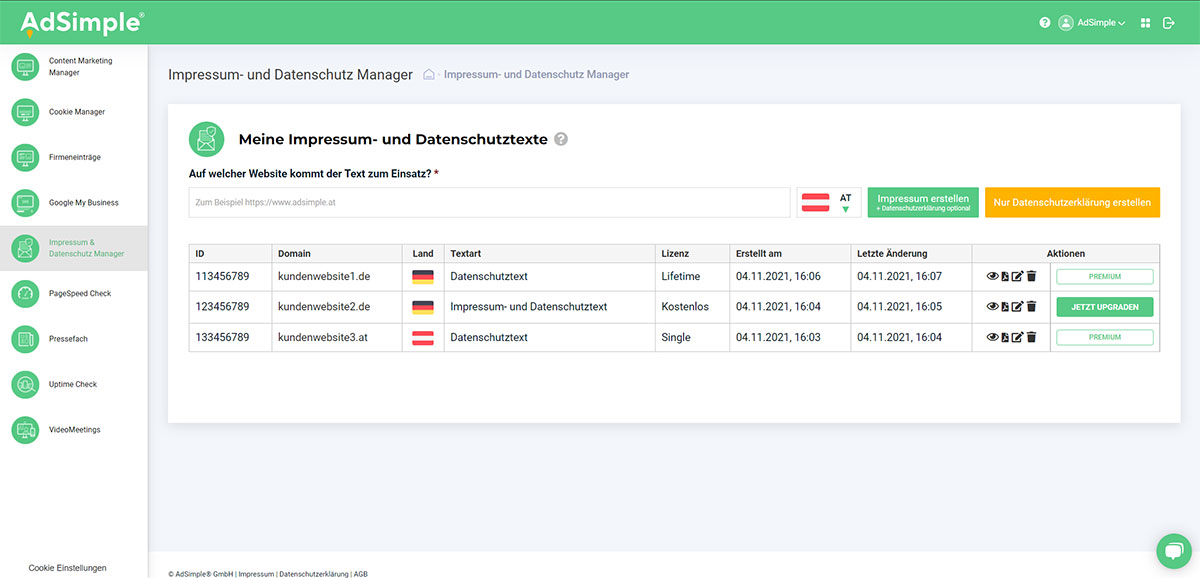Viewport: 1200px width, 578px height.
Task: Edit the kundenwebsite2.de entry with the pencil icon
Action: (x=1017, y=306)
